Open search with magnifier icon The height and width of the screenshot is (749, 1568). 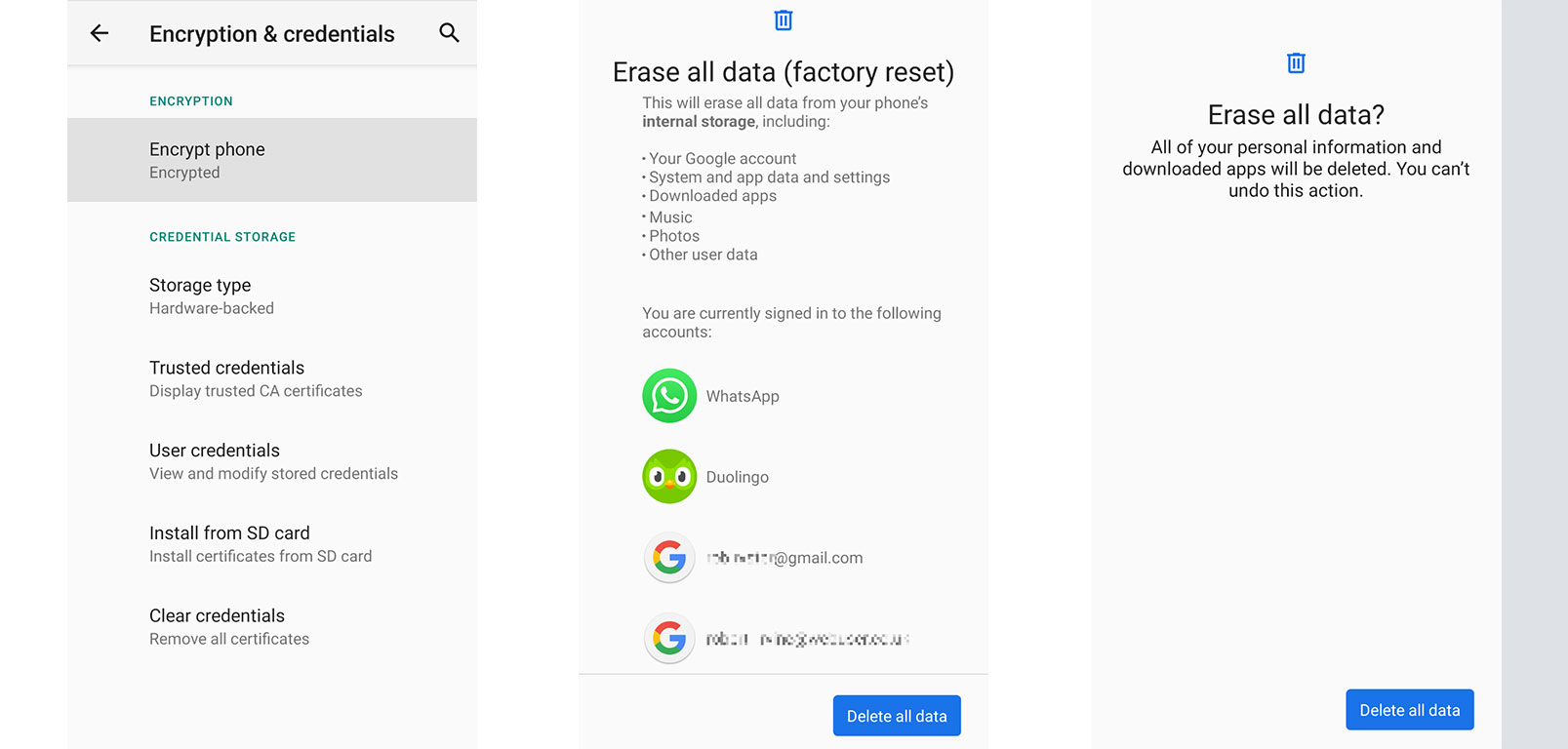click(449, 33)
